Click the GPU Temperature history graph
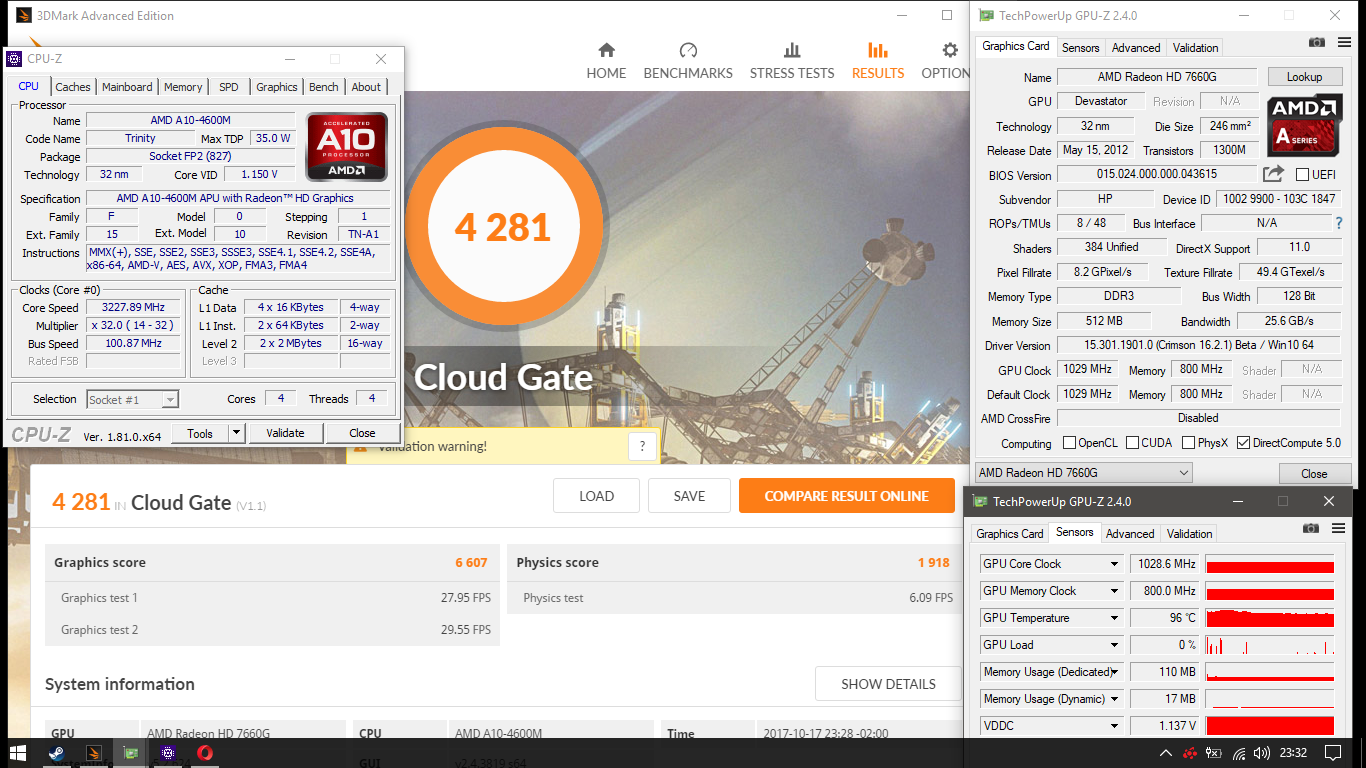The height and width of the screenshot is (768, 1366). point(1270,618)
